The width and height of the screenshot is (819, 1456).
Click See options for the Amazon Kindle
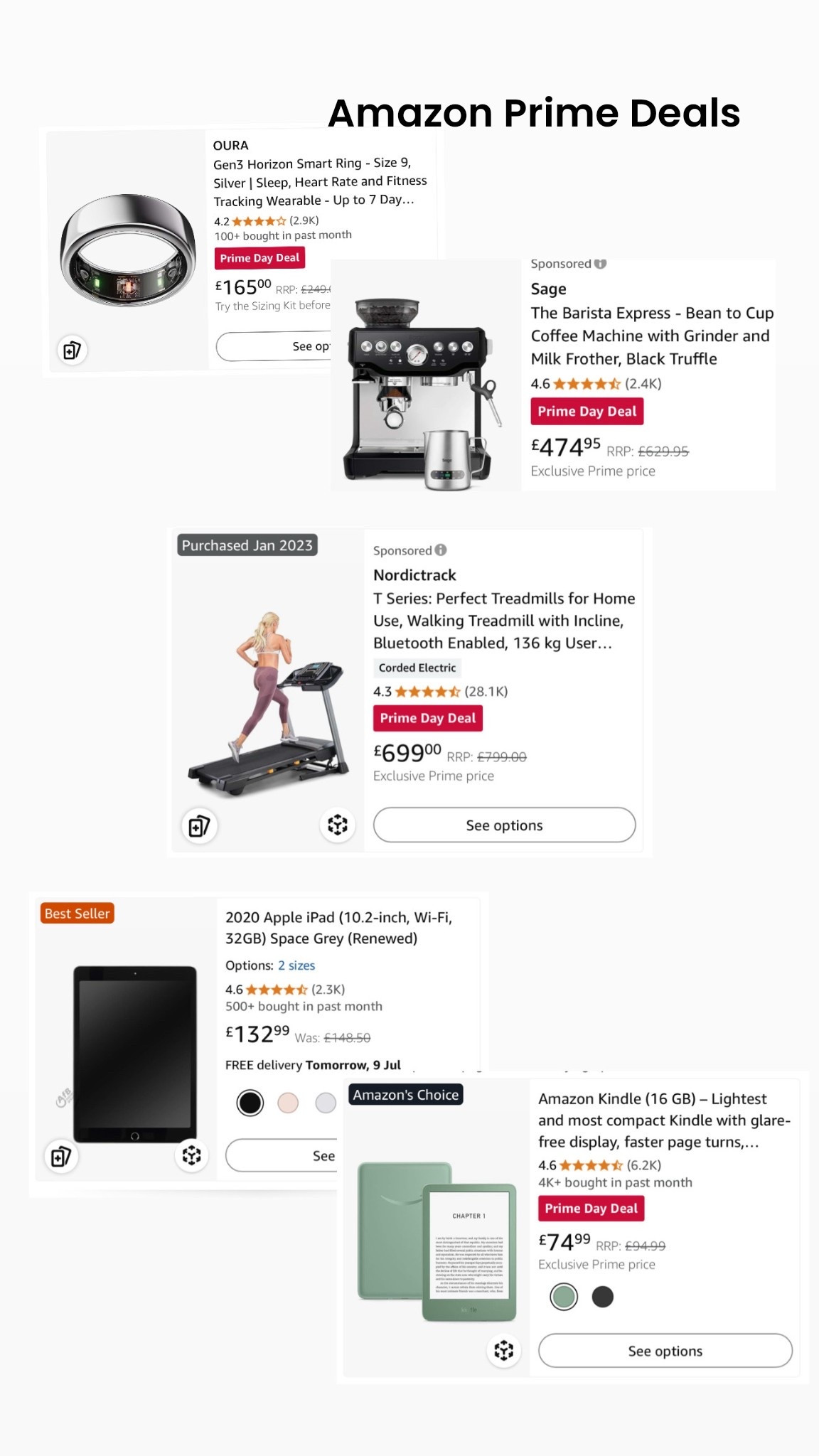click(665, 1351)
